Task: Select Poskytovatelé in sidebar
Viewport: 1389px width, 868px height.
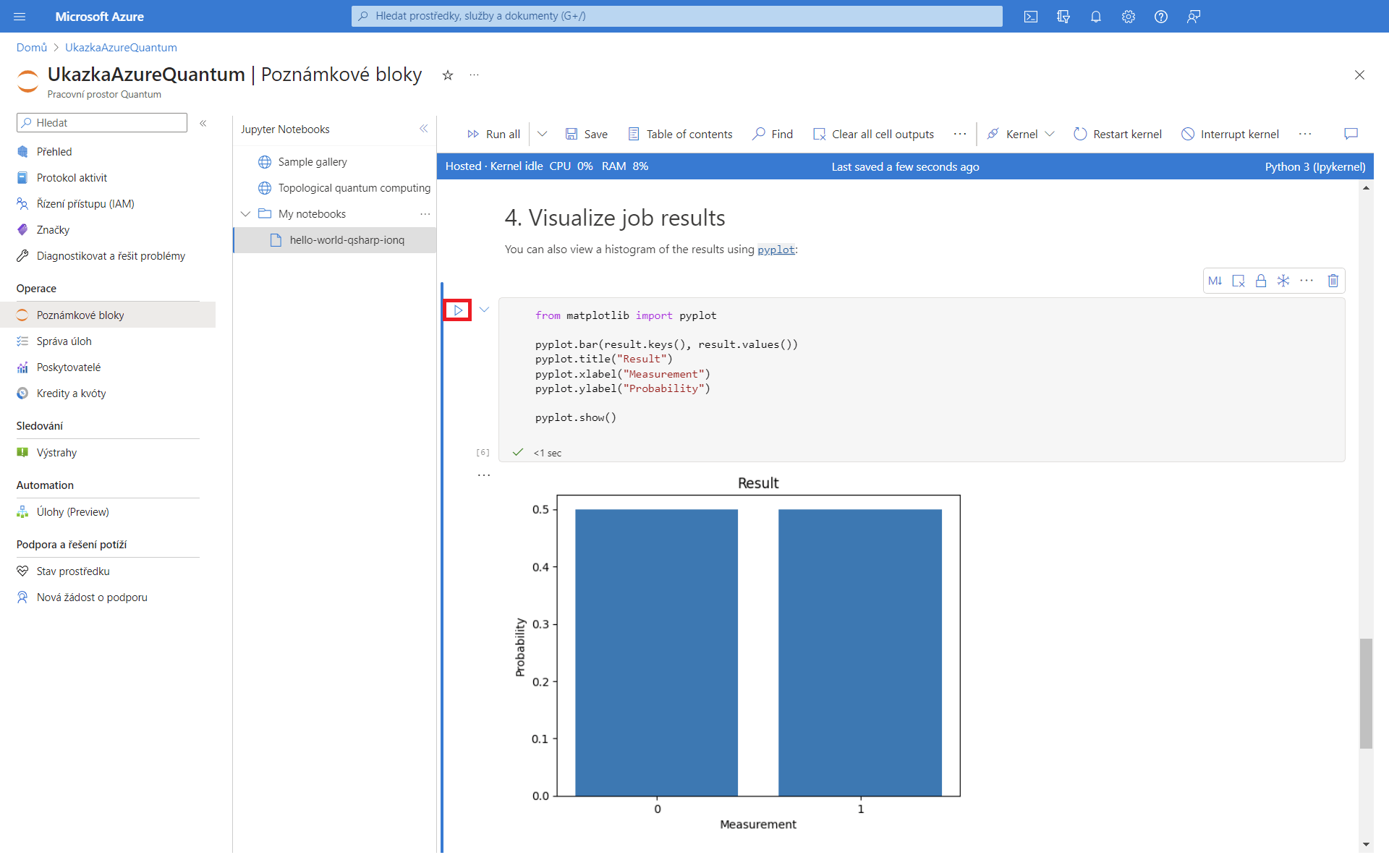Action: point(69,367)
